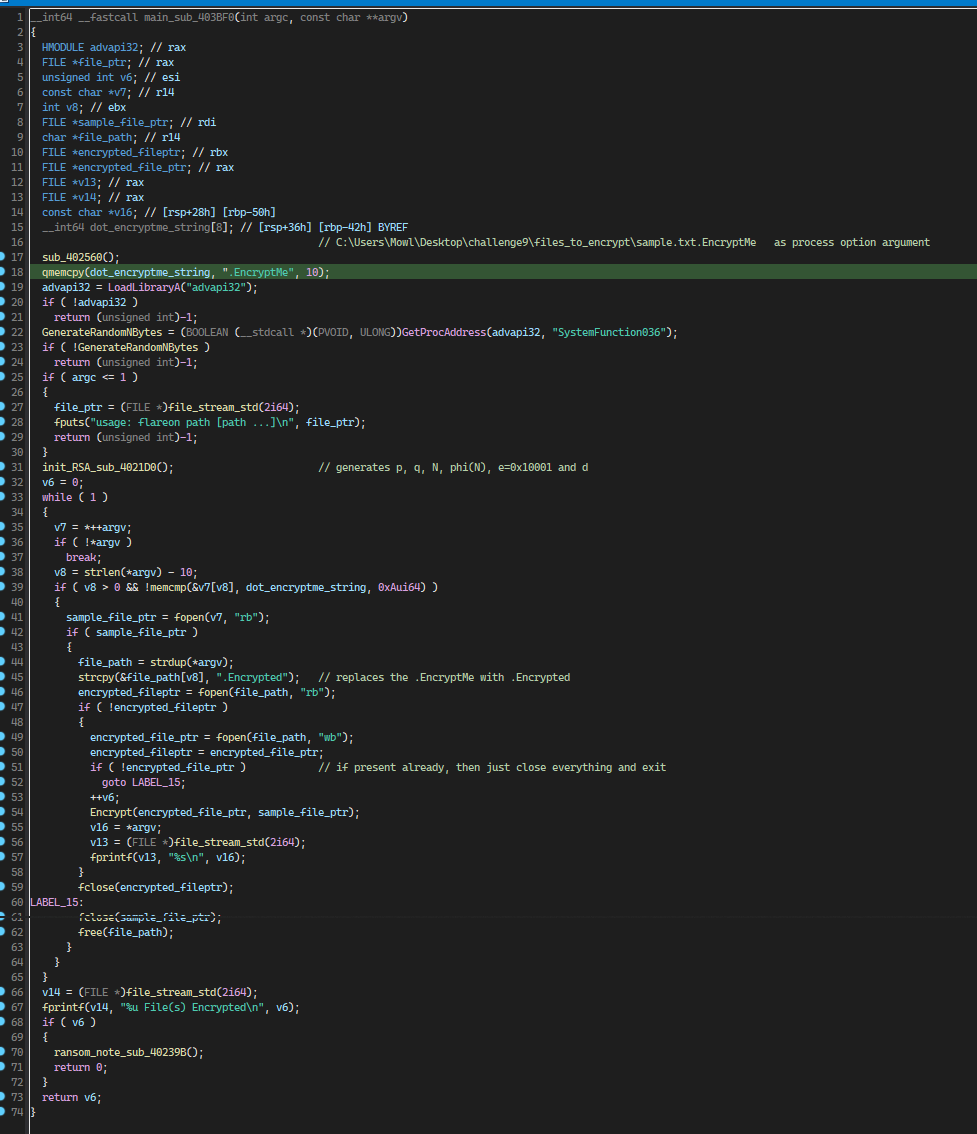Viewport: 977px width, 1134px height.
Task: Click the return 0 statement
Action: (80, 1067)
